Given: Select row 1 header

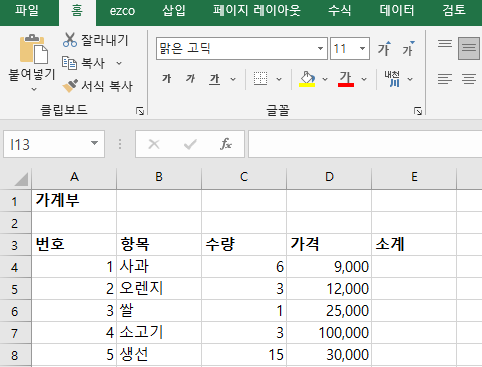Looking at the screenshot, I should click(15, 201).
